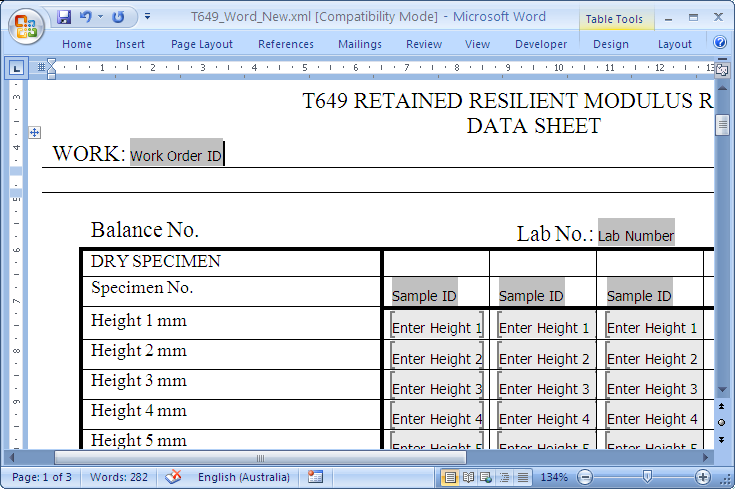Click the spelling proofing status icon
Viewport: 735px width, 489px height.
pyautogui.click(x=173, y=477)
